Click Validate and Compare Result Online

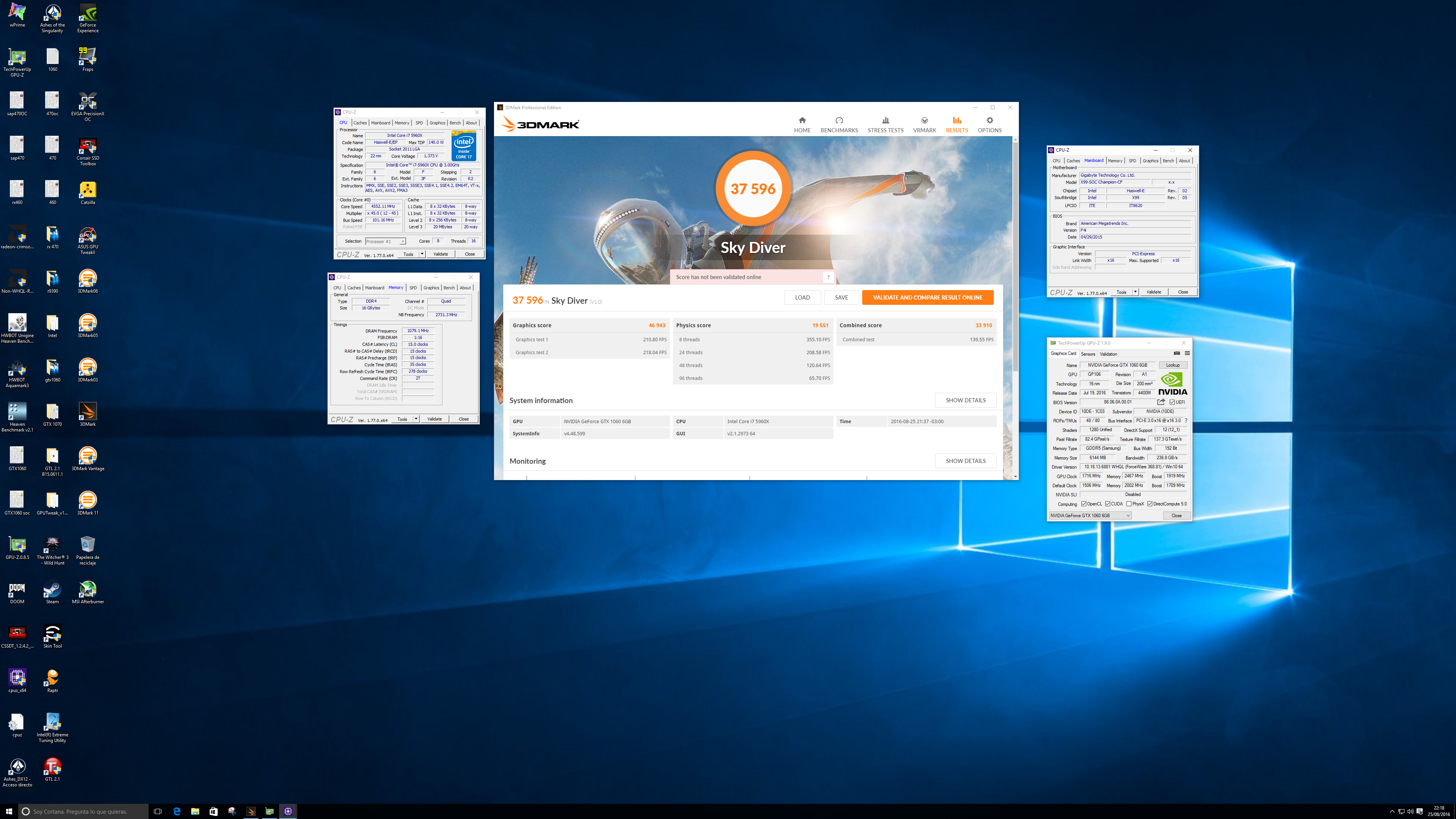[x=927, y=297]
